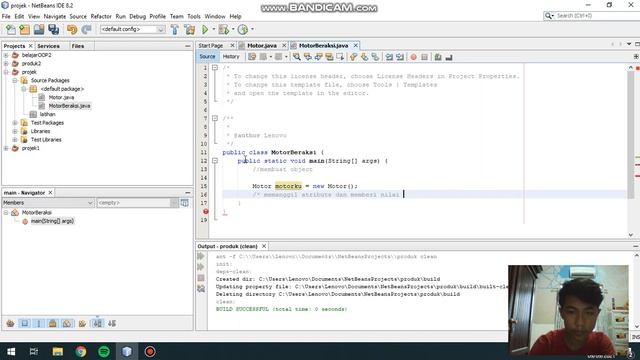Click the Find Selection magnifier icon
Screen dimensions: 640x360
click(x=297, y=57)
